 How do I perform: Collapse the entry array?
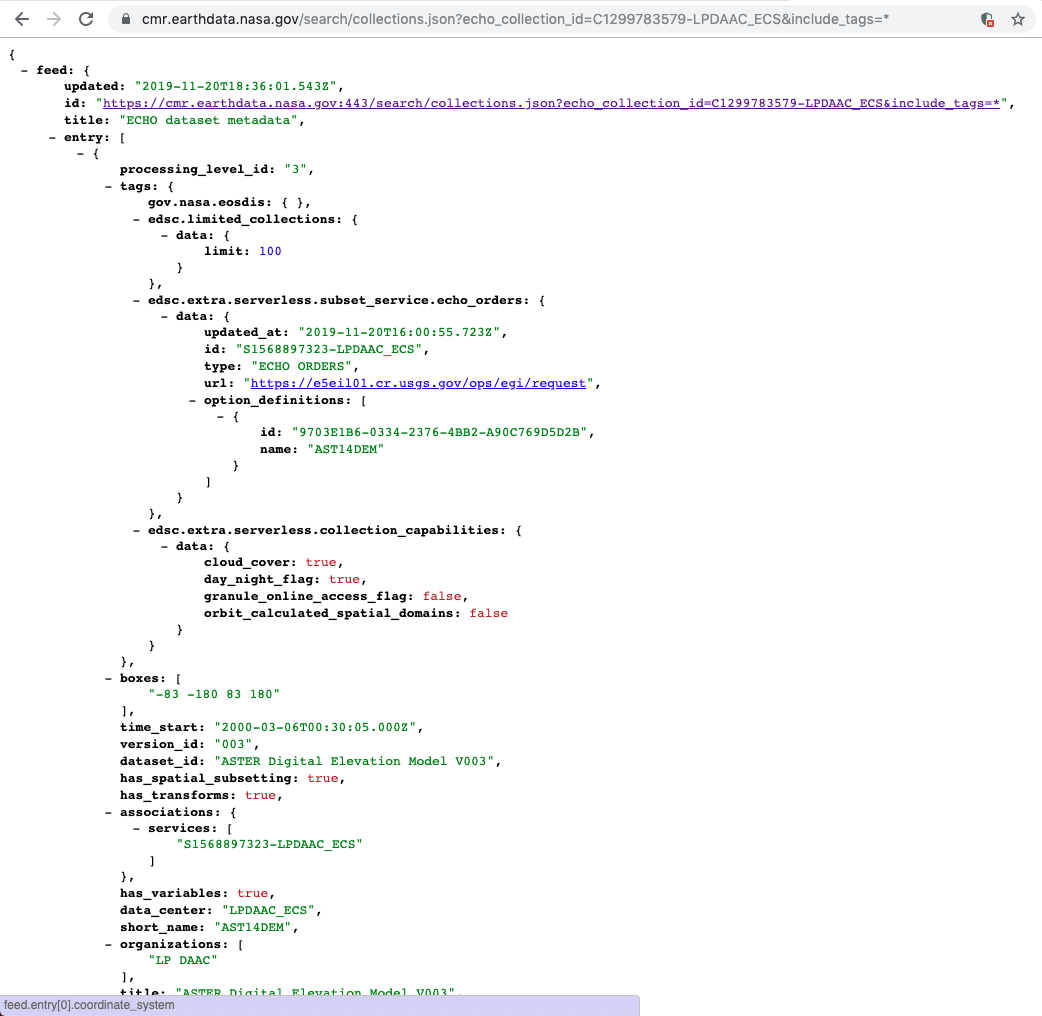coord(53,137)
